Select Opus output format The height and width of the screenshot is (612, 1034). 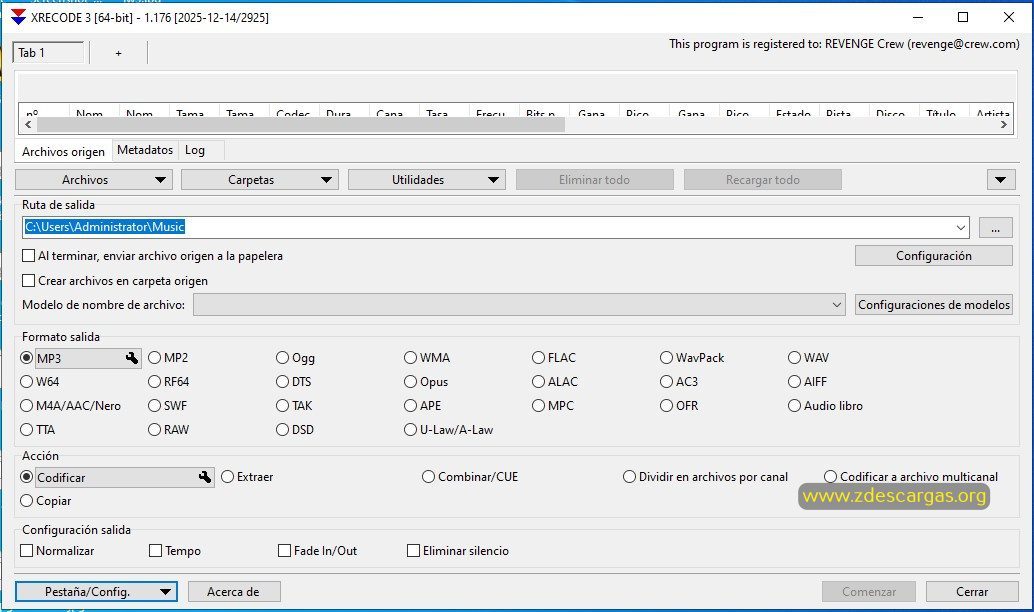pos(410,381)
